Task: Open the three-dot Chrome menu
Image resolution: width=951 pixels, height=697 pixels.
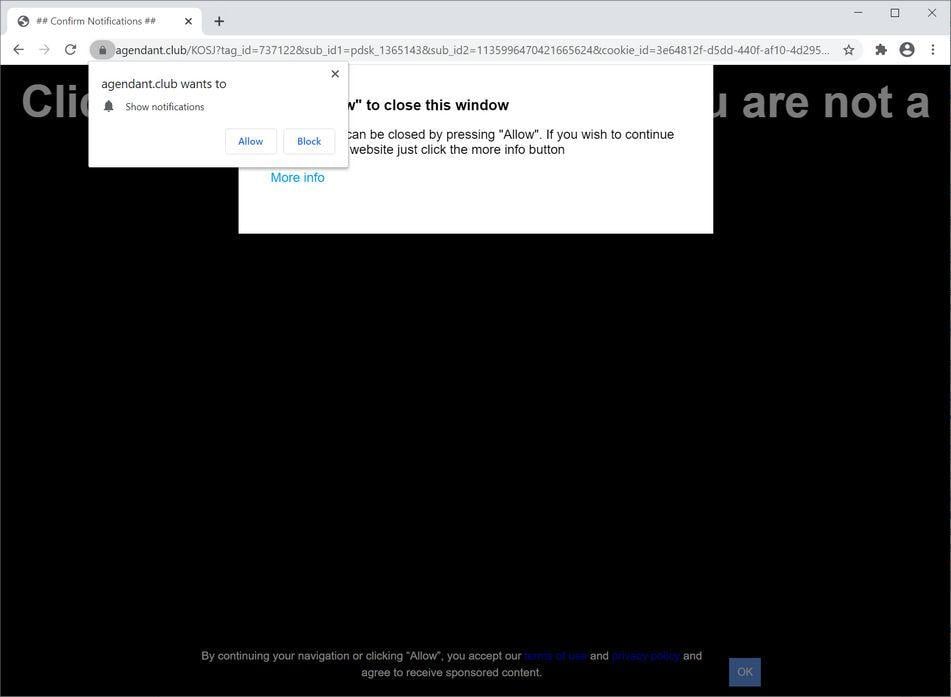Action: coord(932,48)
